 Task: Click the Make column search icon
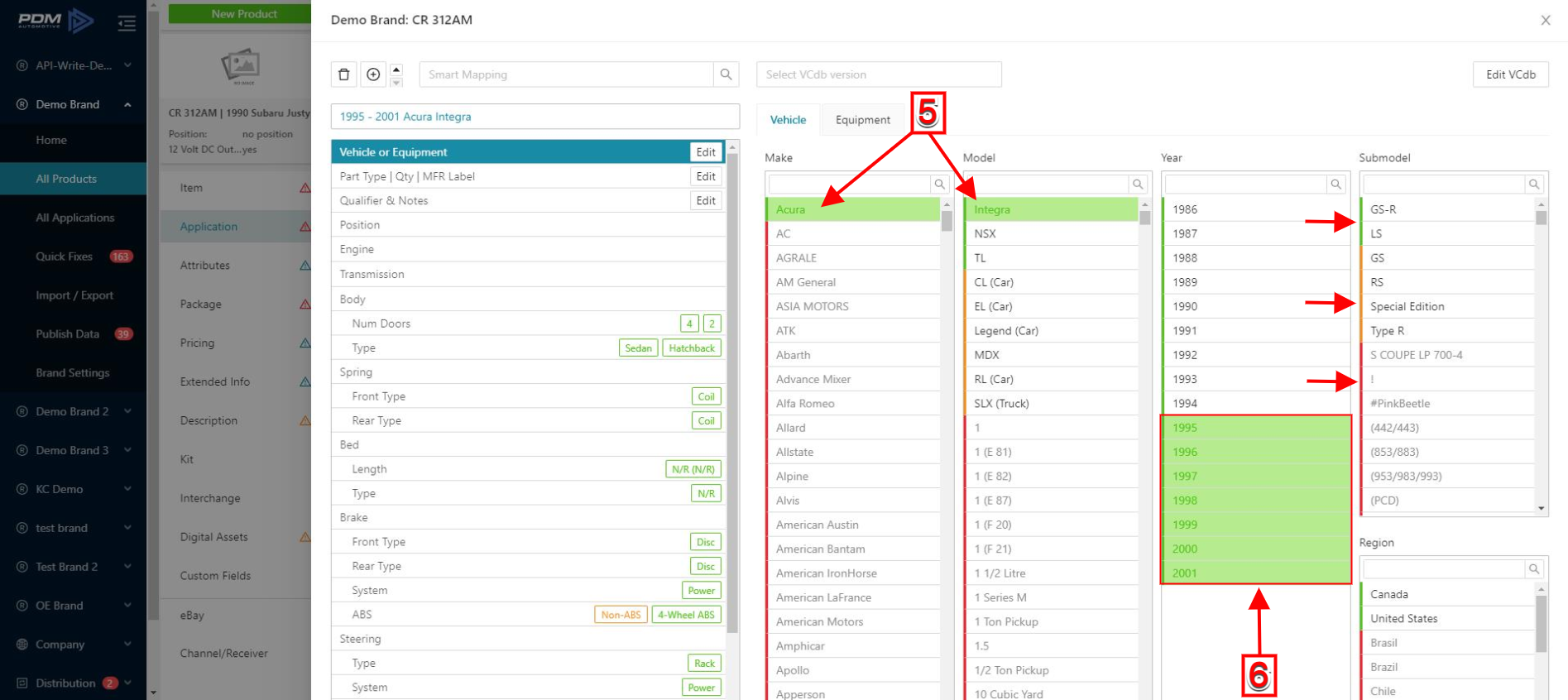939,184
